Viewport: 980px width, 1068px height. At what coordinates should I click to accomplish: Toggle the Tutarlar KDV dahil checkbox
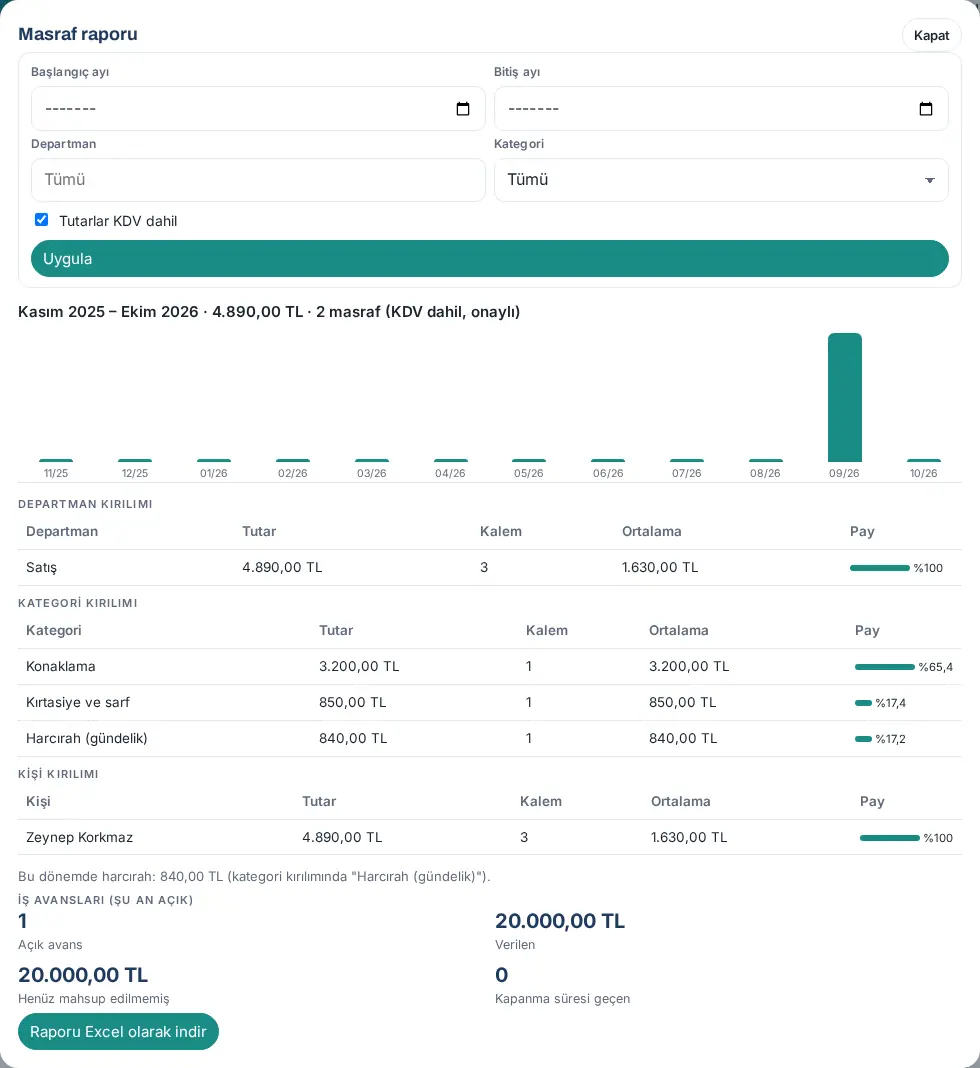coord(42,219)
